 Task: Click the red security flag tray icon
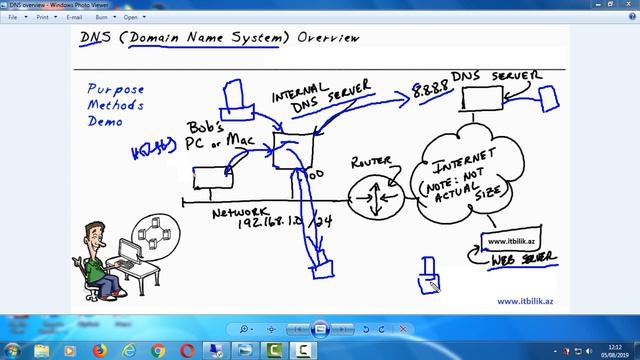click(x=566, y=351)
